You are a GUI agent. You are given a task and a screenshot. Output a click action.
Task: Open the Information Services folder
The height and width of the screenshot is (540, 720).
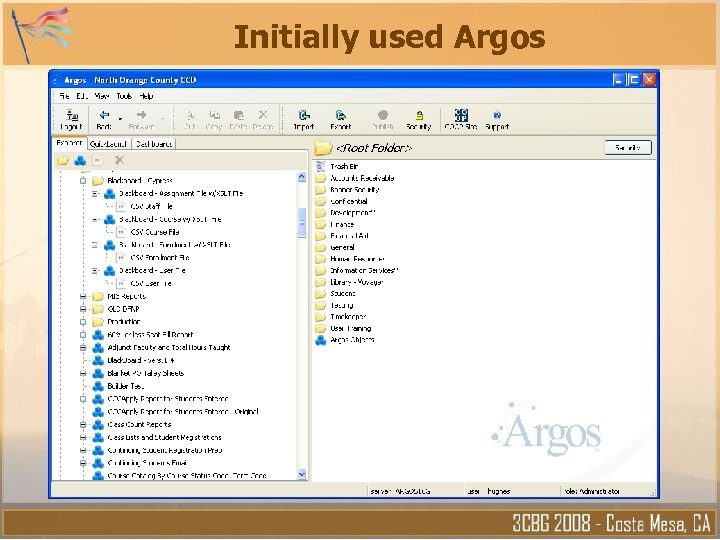tap(364, 271)
